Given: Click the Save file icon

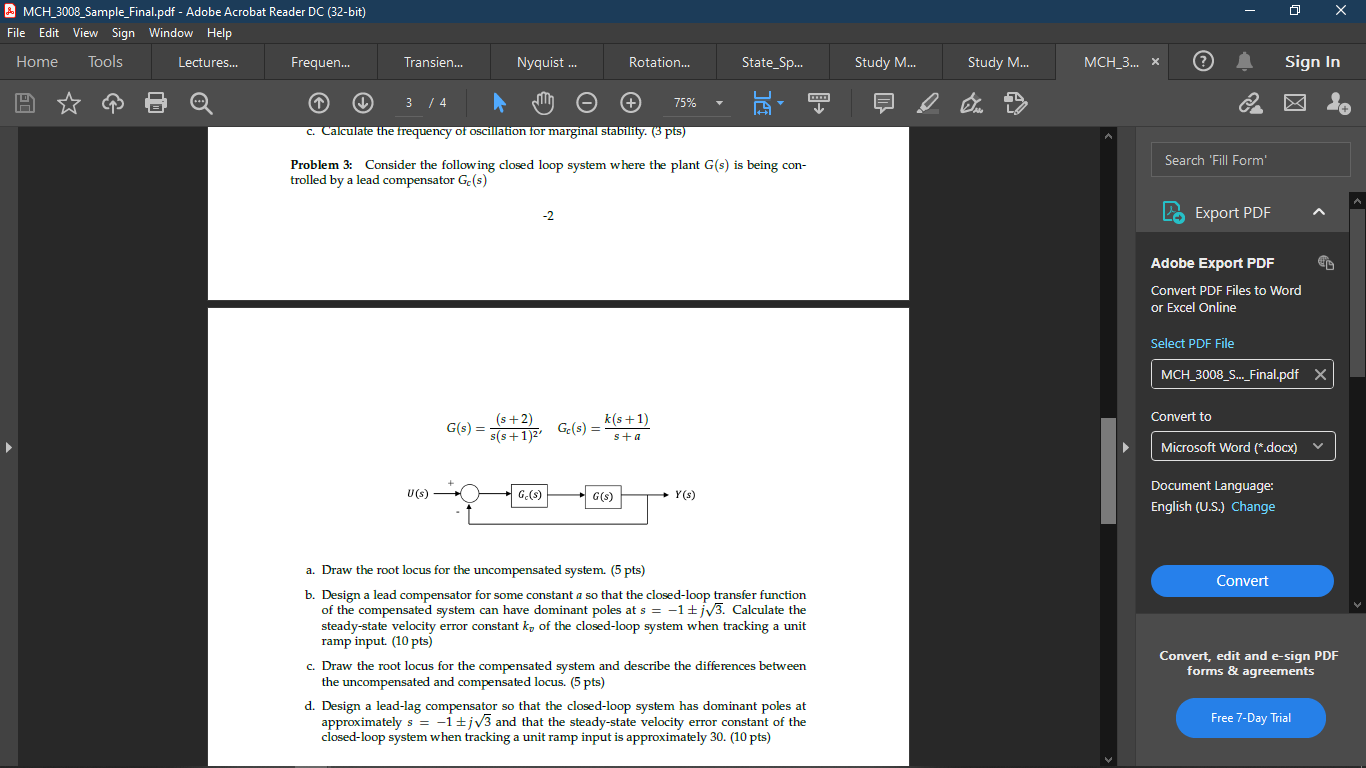Looking at the screenshot, I should (24, 103).
